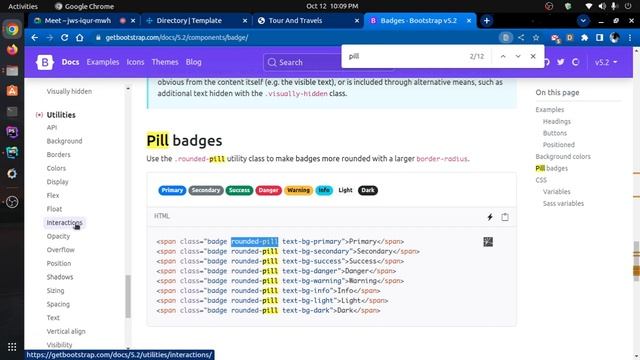This screenshot has width=640, height=360.
Task: Open system volume indicator
Action: (602, 6)
